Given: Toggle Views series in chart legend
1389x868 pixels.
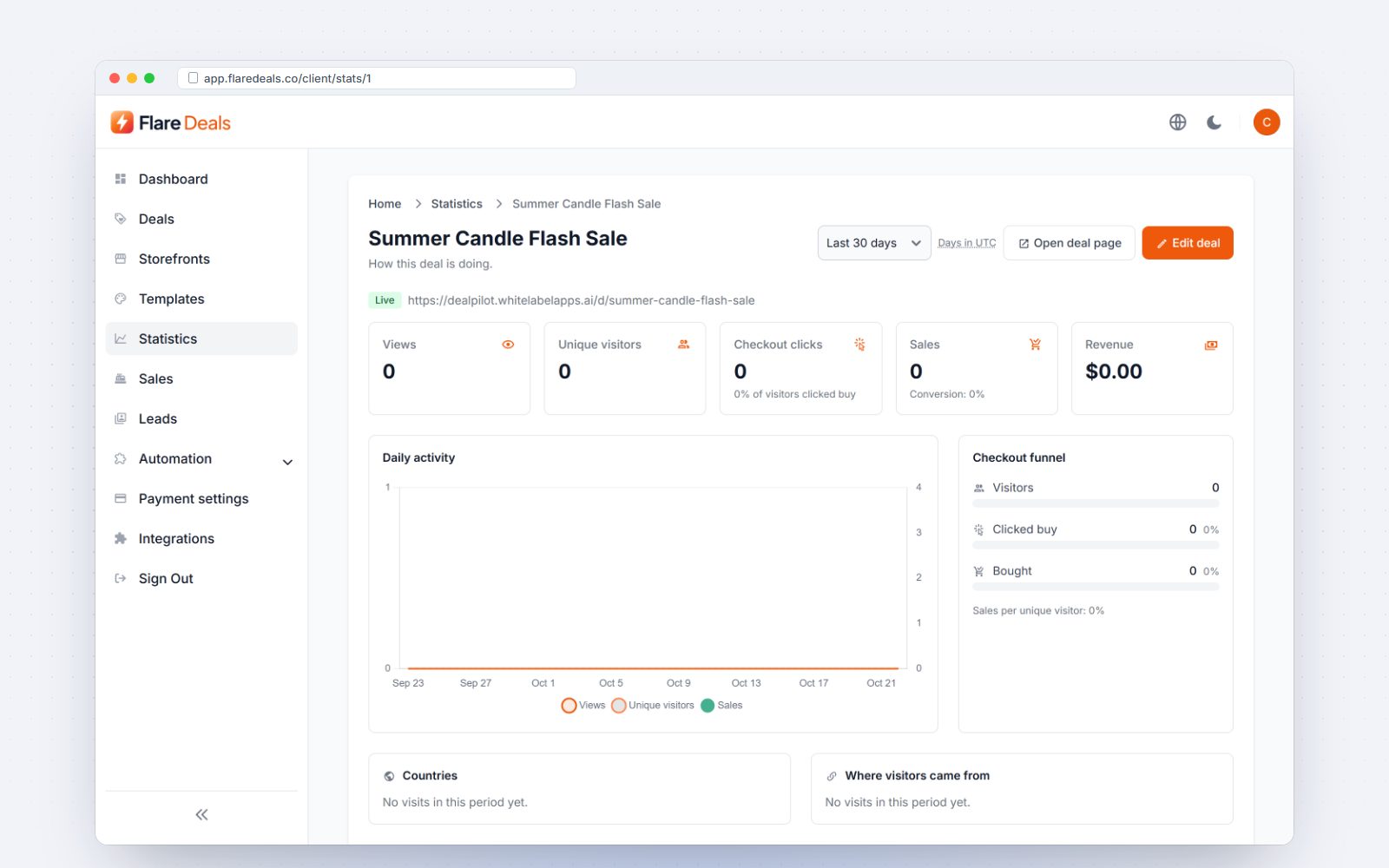Looking at the screenshot, I should click(x=583, y=706).
